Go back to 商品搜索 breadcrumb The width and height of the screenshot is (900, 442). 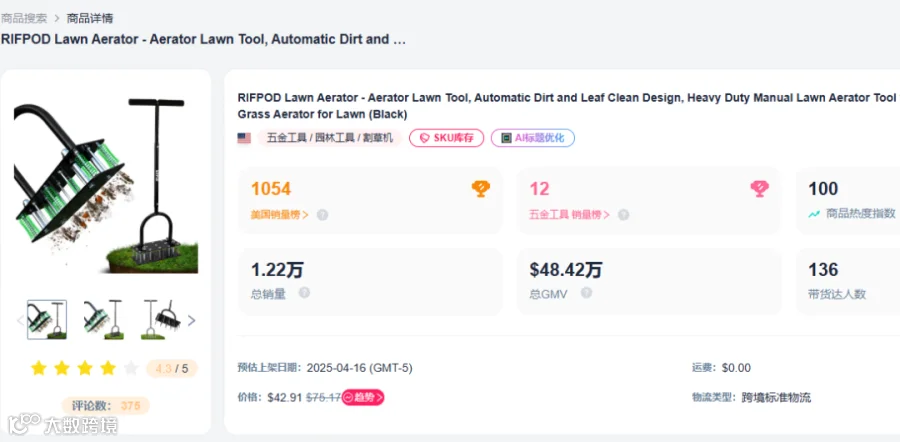[24, 18]
